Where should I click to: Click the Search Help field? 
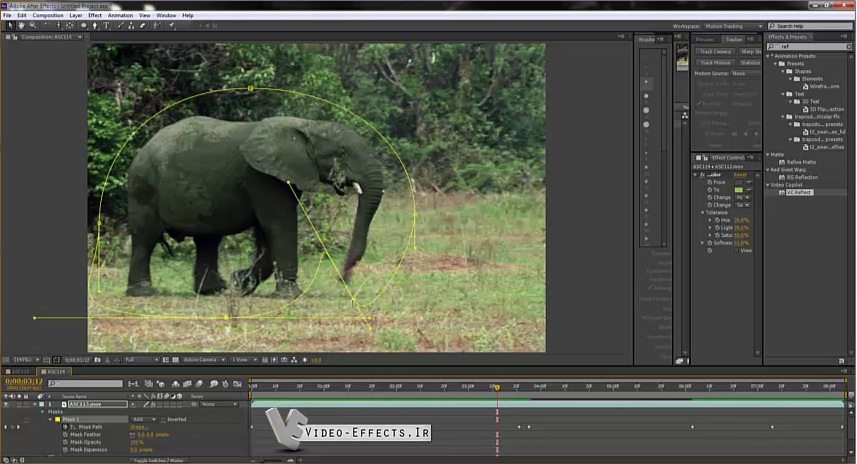coord(809,26)
